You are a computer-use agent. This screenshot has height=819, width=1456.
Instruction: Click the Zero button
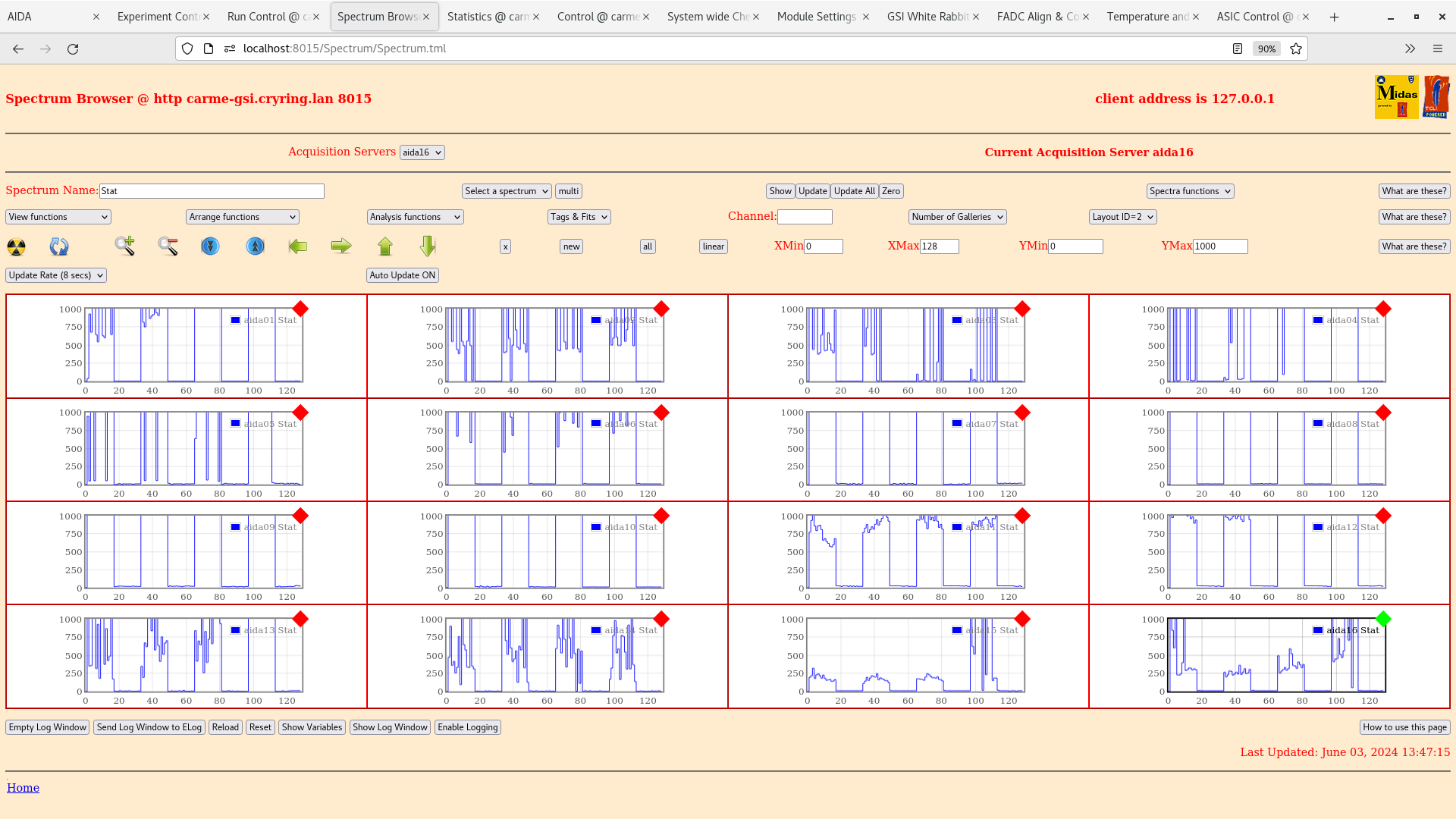coord(891,191)
